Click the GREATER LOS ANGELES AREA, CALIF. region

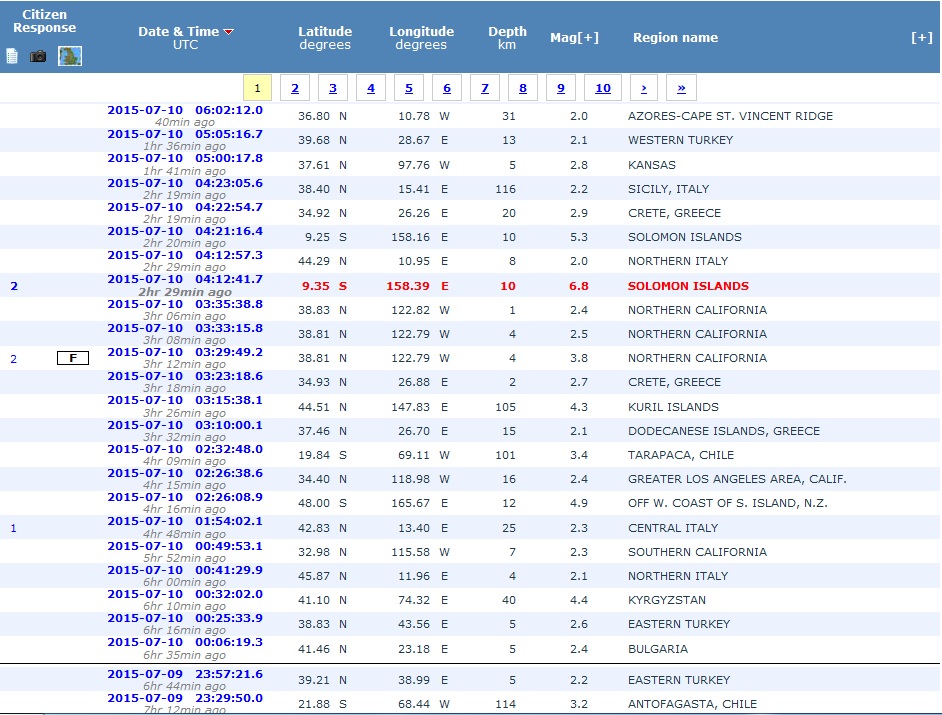coord(737,479)
